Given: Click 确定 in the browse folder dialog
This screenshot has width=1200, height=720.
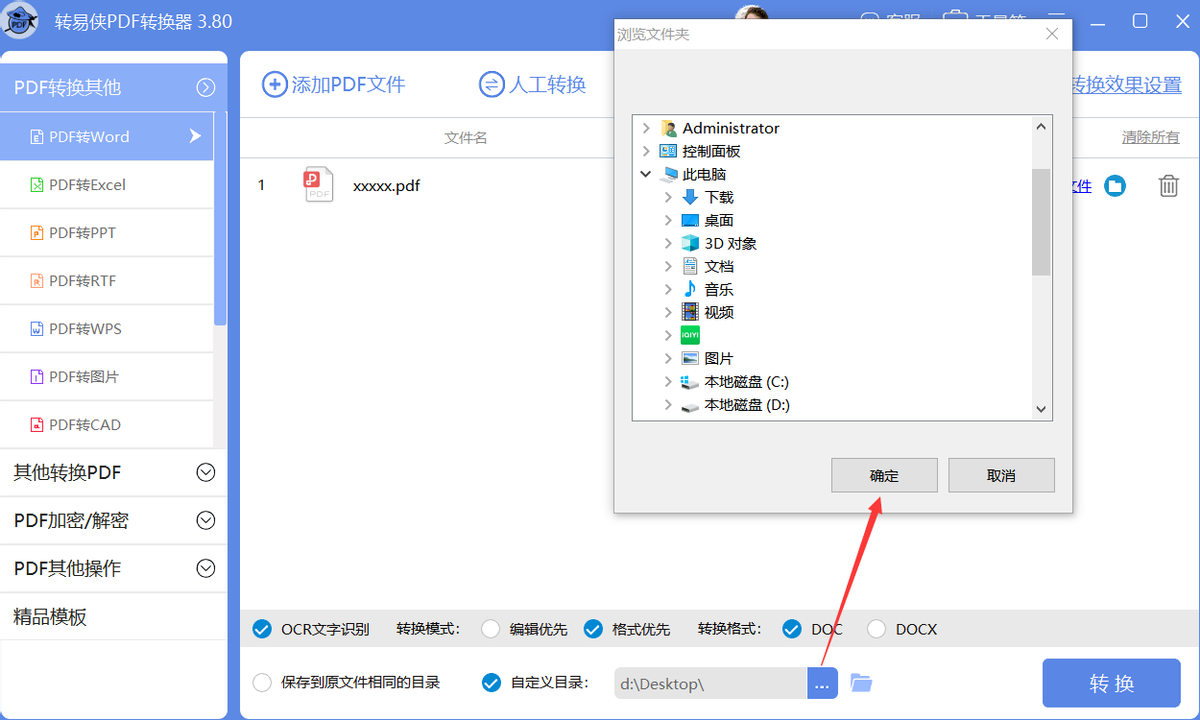Looking at the screenshot, I should [x=884, y=476].
